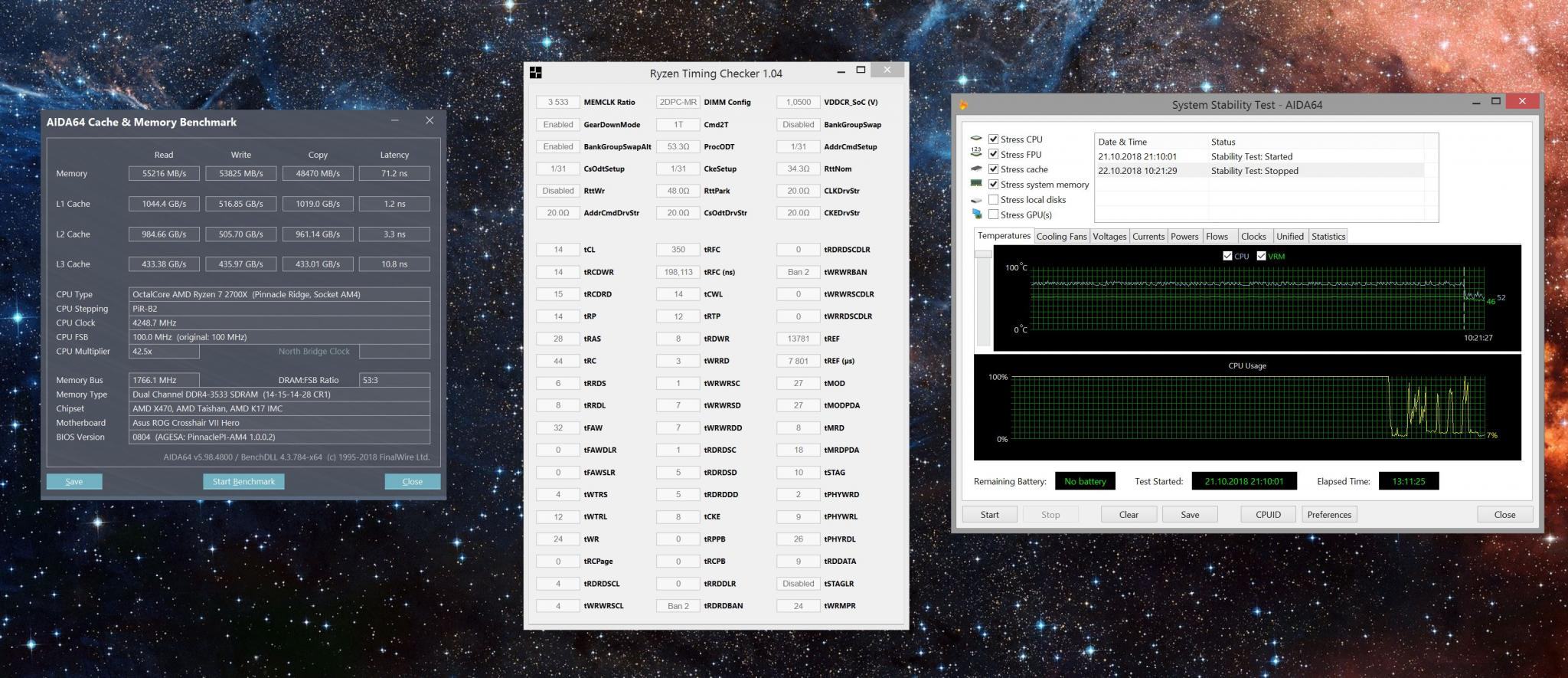Click Start Benchmark button
The width and height of the screenshot is (1568, 678).
(x=243, y=482)
